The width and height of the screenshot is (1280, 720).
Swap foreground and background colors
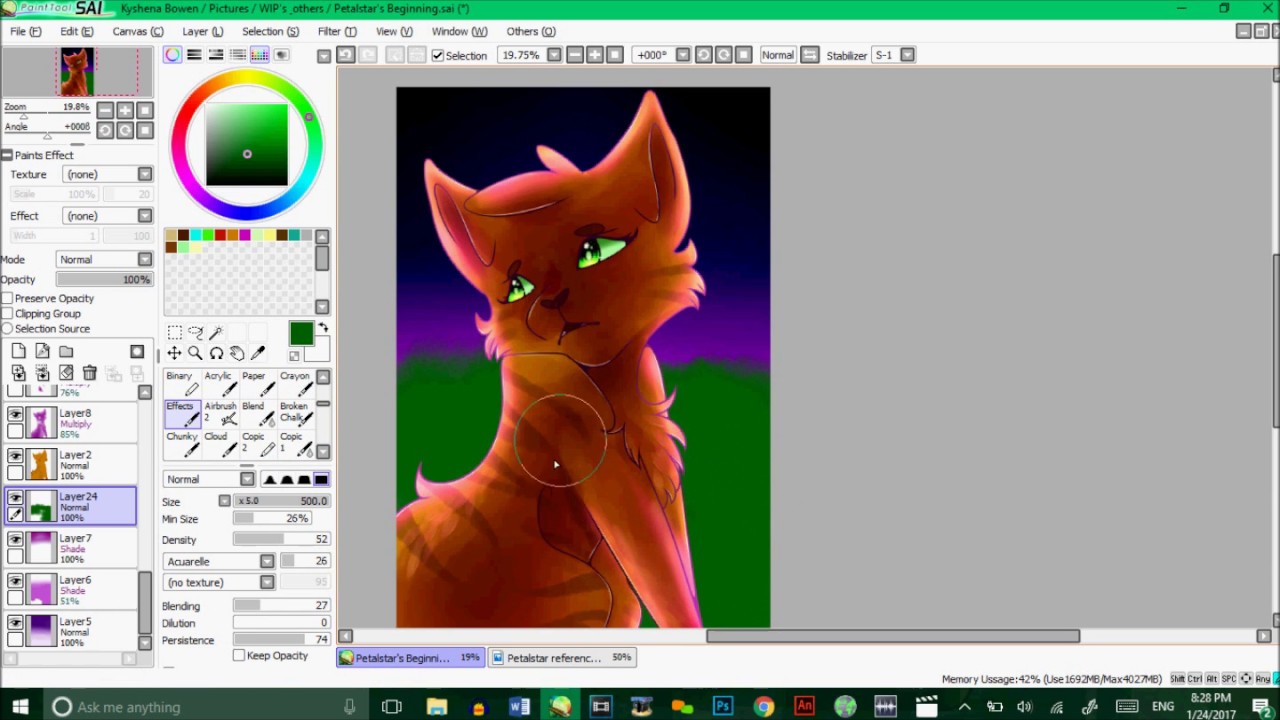[x=322, y=328]
